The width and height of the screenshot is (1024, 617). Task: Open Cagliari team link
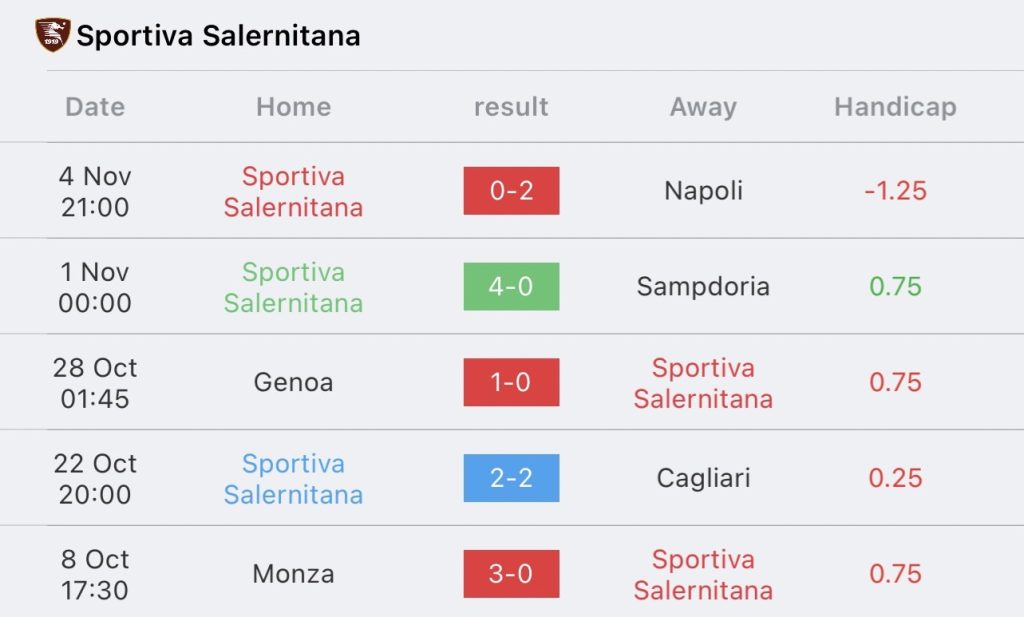(x=703, y=479)
